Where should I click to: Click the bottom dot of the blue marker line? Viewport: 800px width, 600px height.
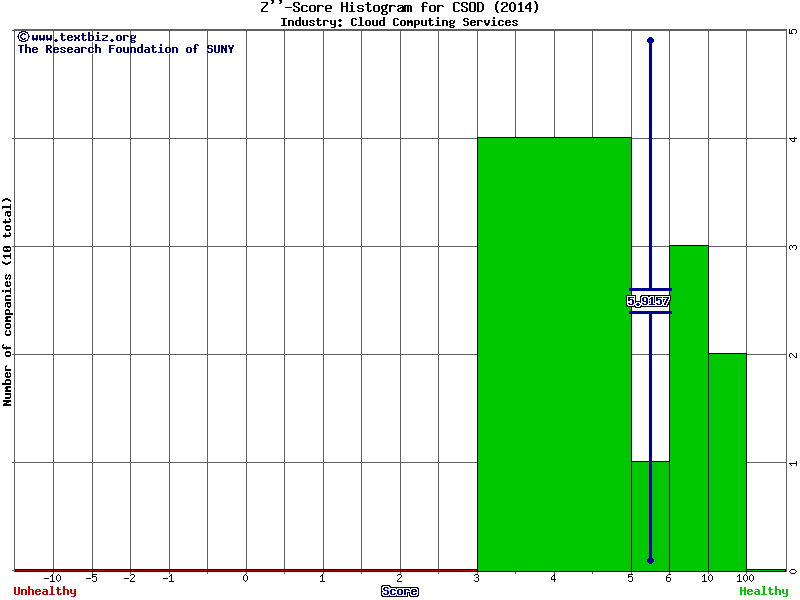[x=651, y=560]
